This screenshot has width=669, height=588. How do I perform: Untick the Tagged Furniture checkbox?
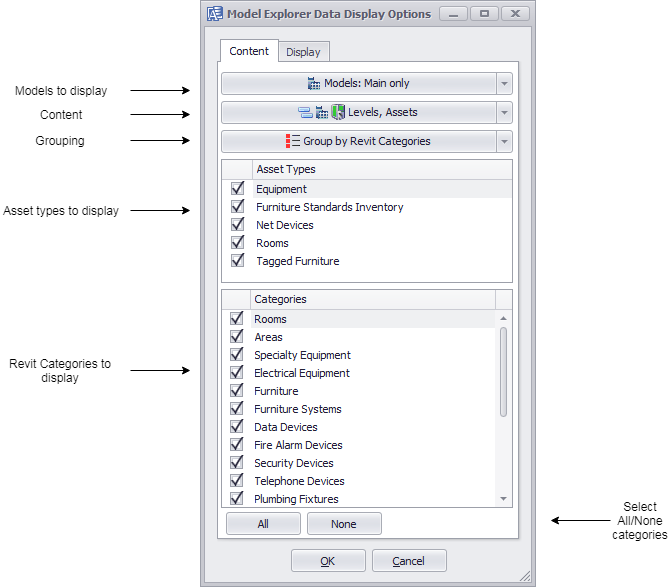[x=237, y=261]
